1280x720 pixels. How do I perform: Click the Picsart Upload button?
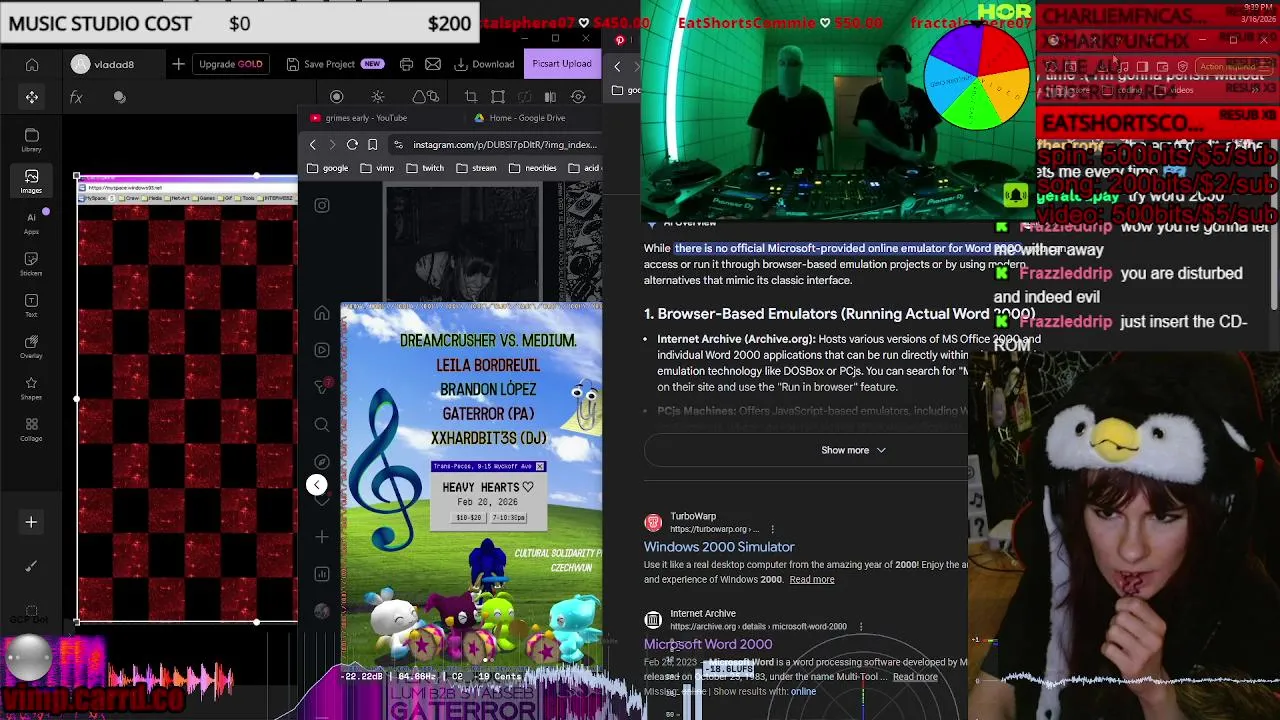pyautogui.click(x=561, y=64)
